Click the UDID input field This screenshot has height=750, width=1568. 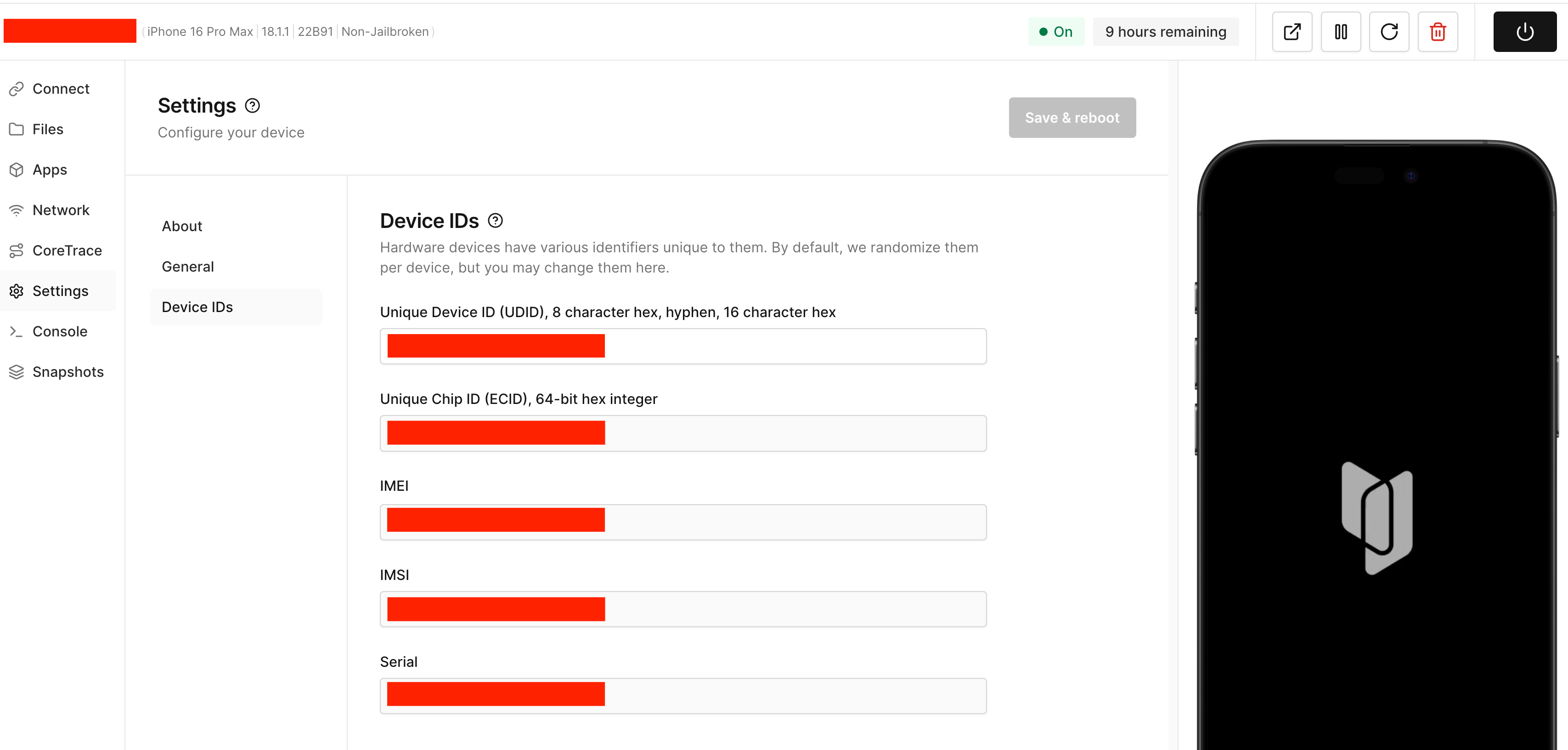click(791, 346)
